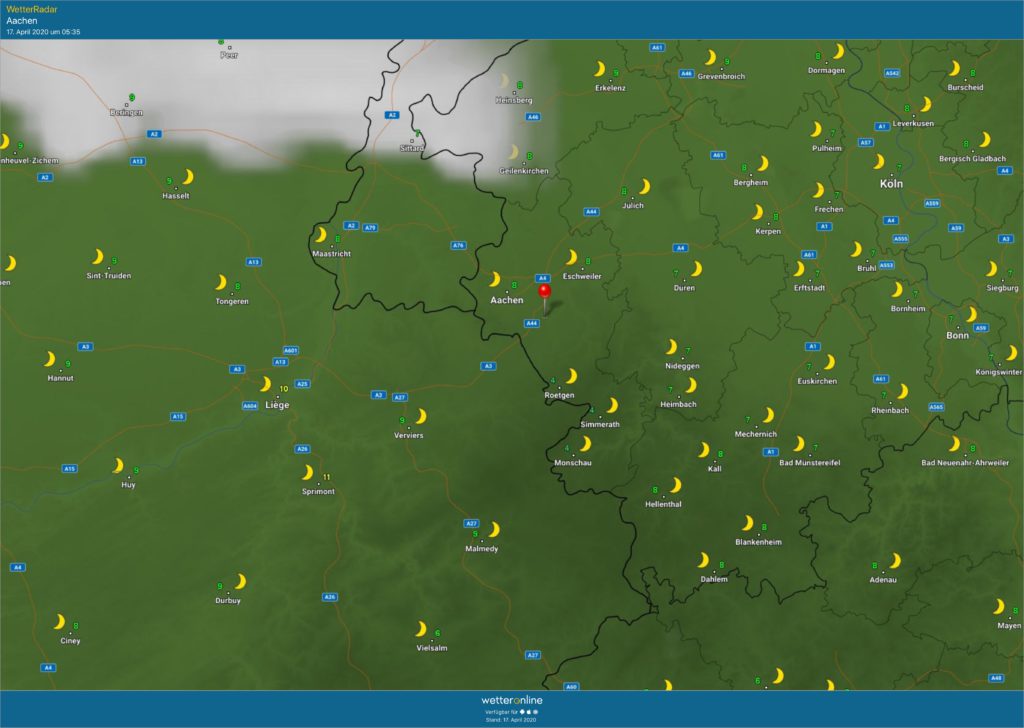Click the Bergisch Gladbach label

972,159
